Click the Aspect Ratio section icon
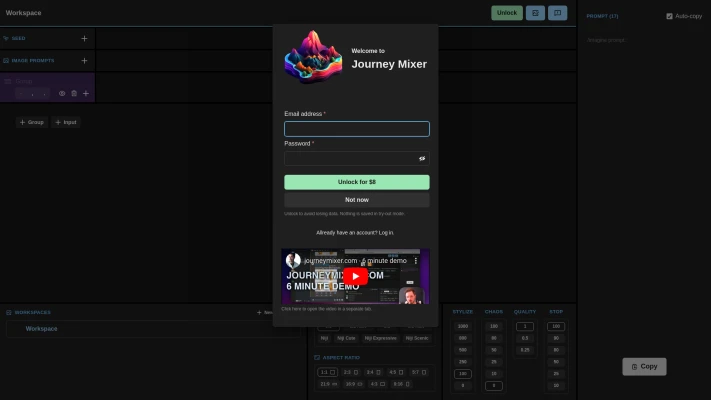 point(317,357)
